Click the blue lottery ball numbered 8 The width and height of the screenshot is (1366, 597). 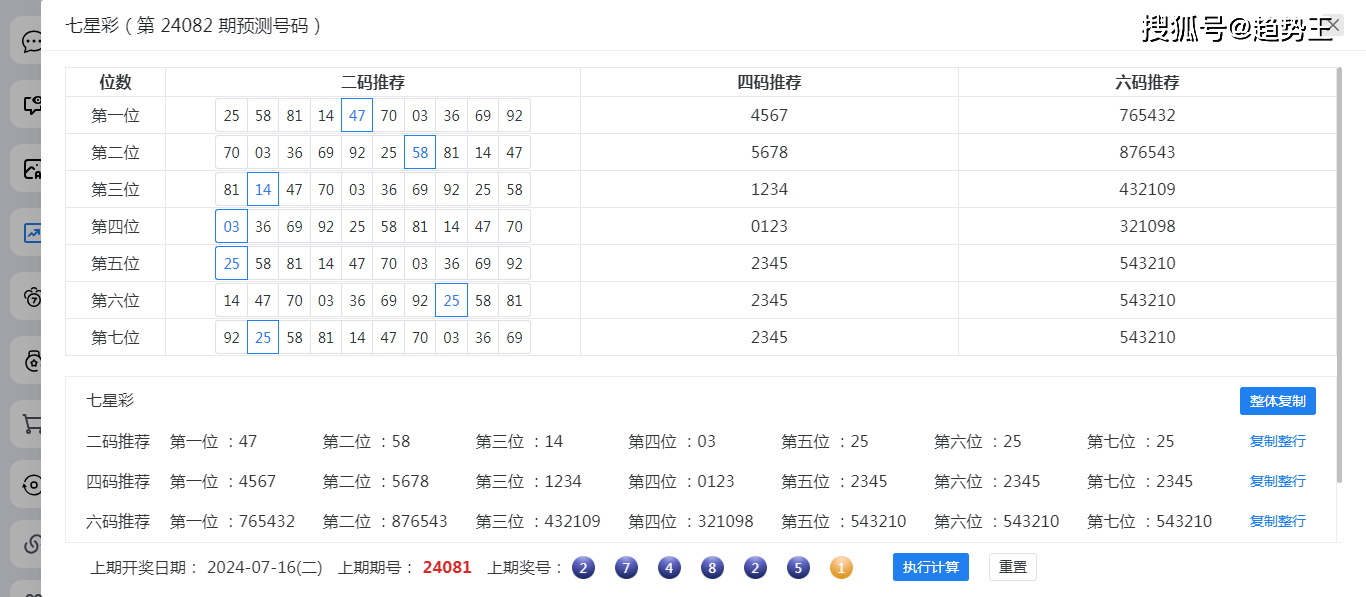click(x=712, y=568)
